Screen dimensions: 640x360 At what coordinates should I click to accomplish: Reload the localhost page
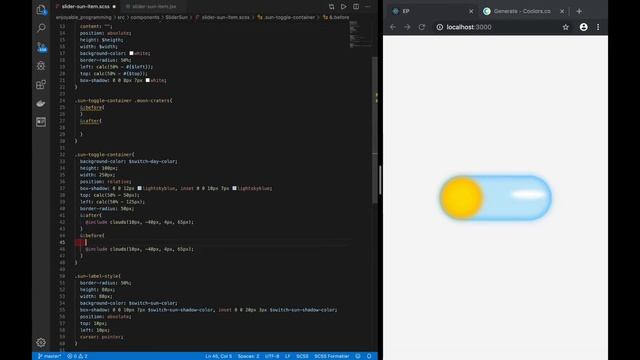pyautogui.click(x=422, y=27)
